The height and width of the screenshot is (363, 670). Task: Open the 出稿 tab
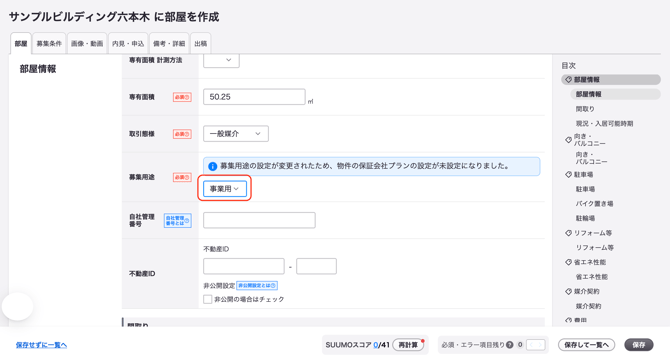pos(200,44)
